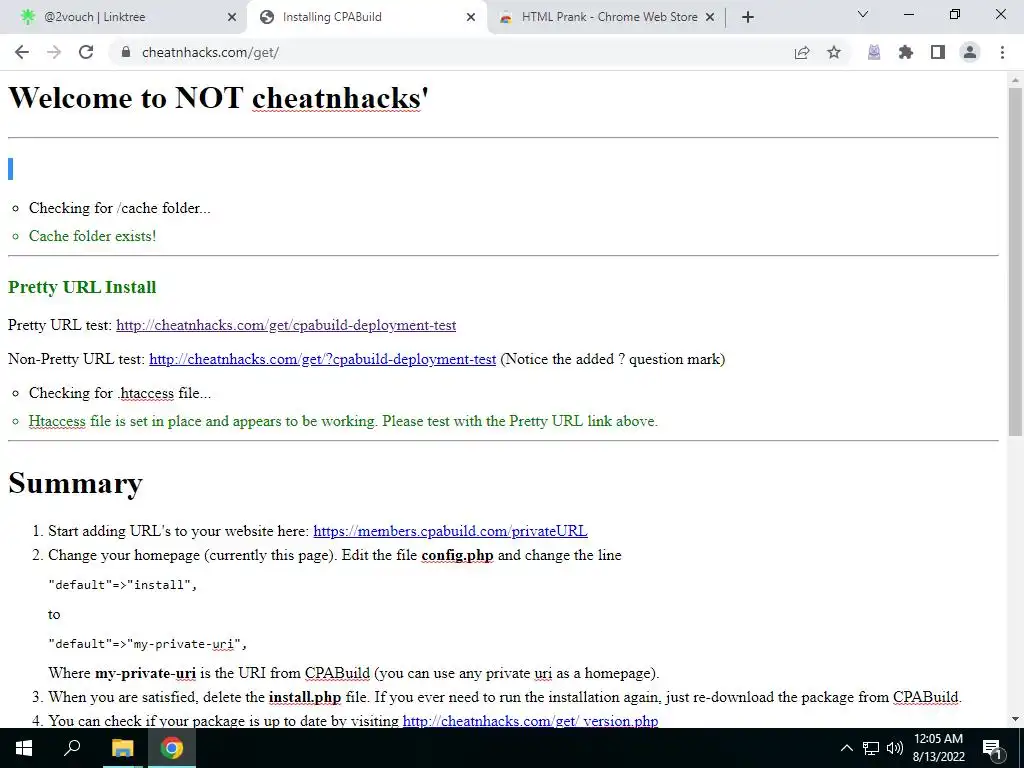
Task: Open Chrome's three-dot menu
Action: click(1002, 52)
